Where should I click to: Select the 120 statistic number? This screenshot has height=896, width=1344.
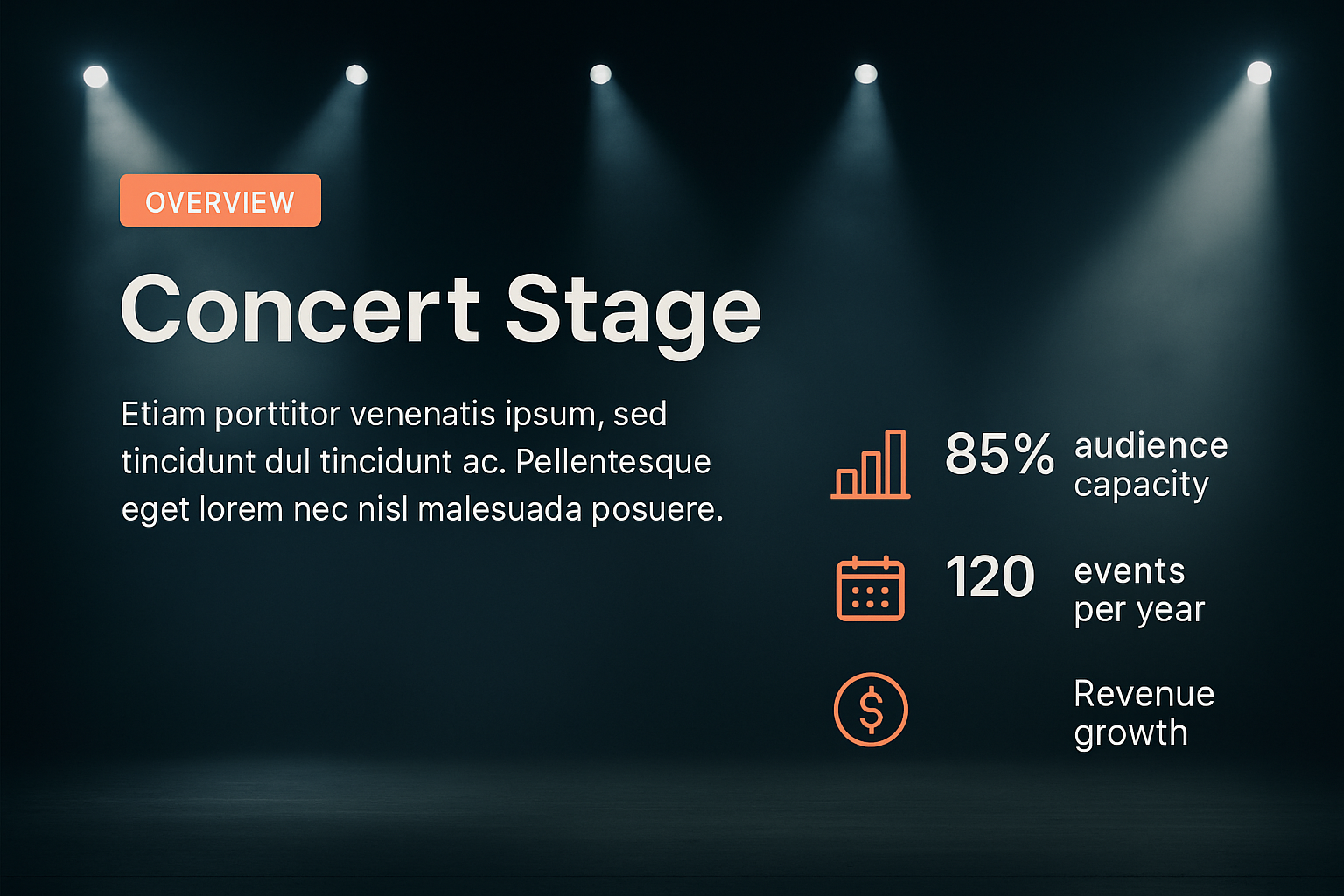(990, 577)
